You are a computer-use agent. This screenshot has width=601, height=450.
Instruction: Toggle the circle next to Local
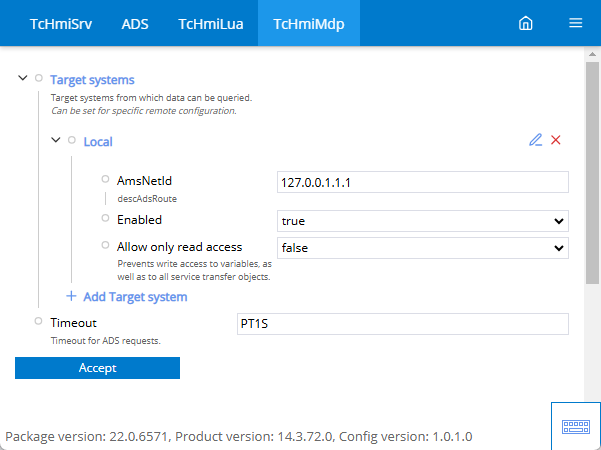[x=72, y=140]
